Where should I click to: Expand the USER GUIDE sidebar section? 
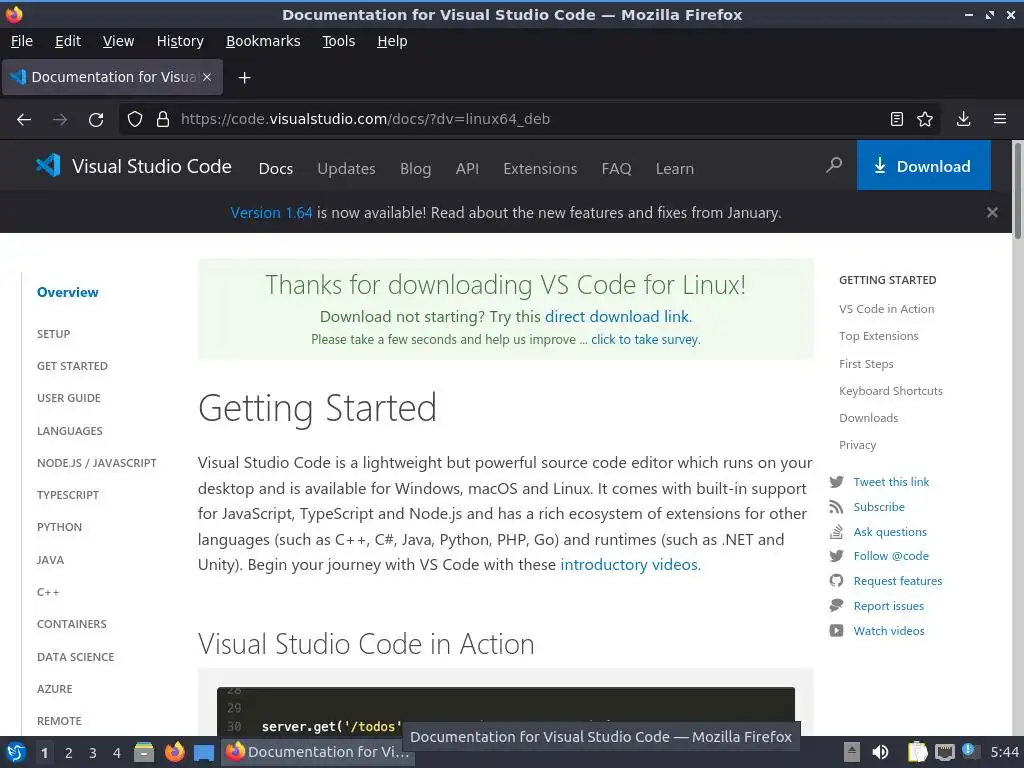69,398
